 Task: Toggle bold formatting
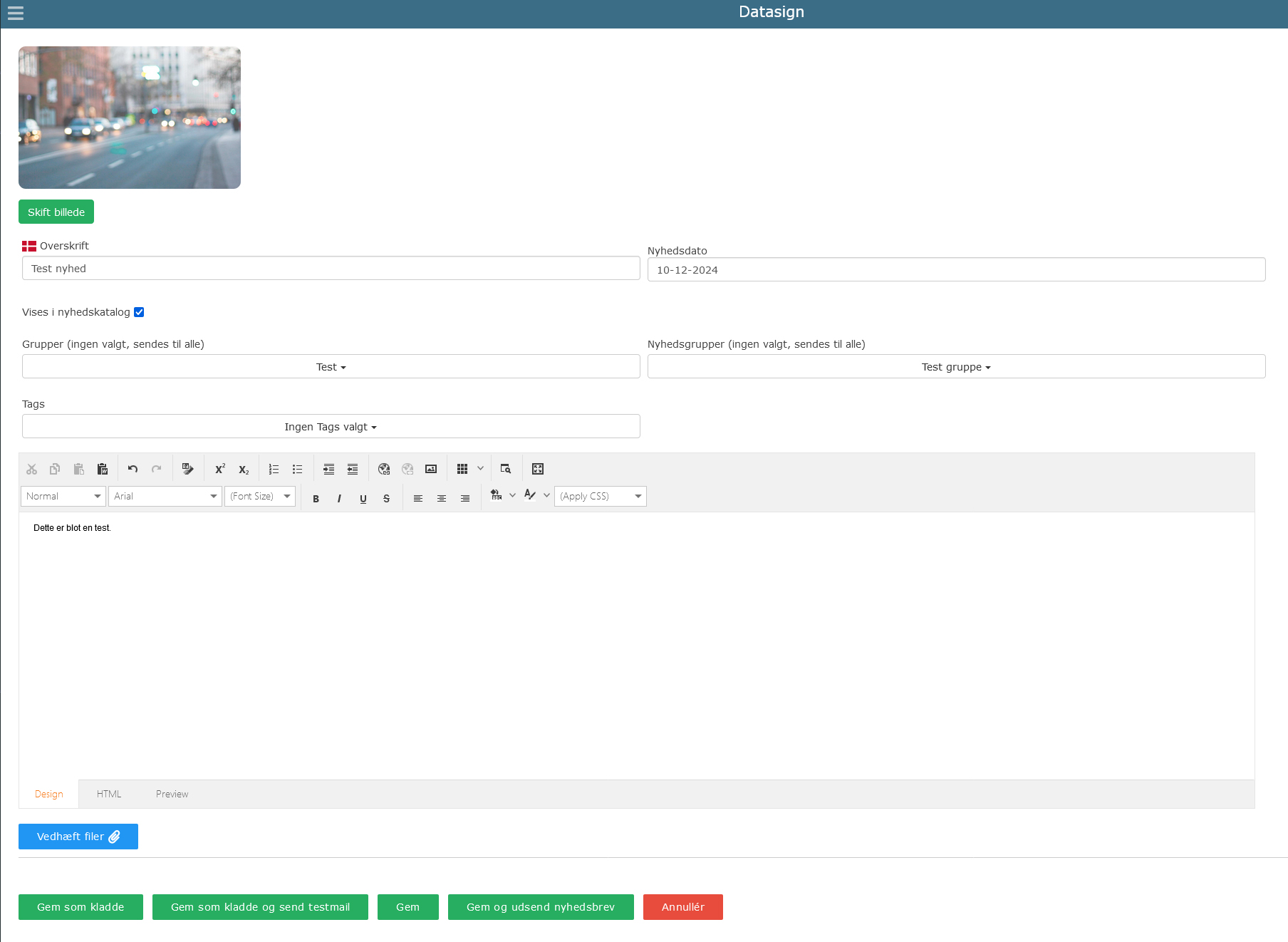coord(316,499)
